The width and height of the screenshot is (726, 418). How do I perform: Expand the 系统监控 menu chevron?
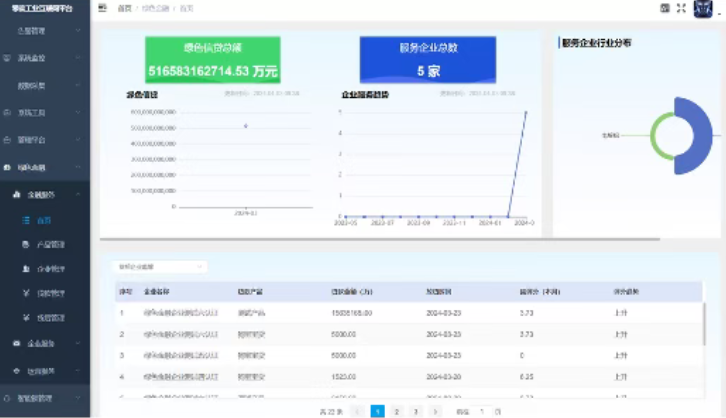[x=78, y=58]
